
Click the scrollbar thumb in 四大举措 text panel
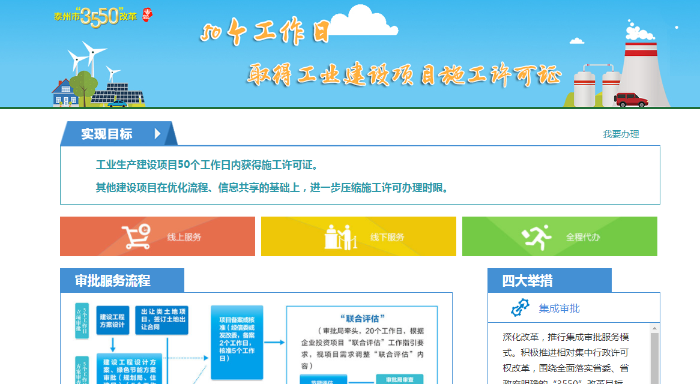pyautogui.click(x=654, y=358)
